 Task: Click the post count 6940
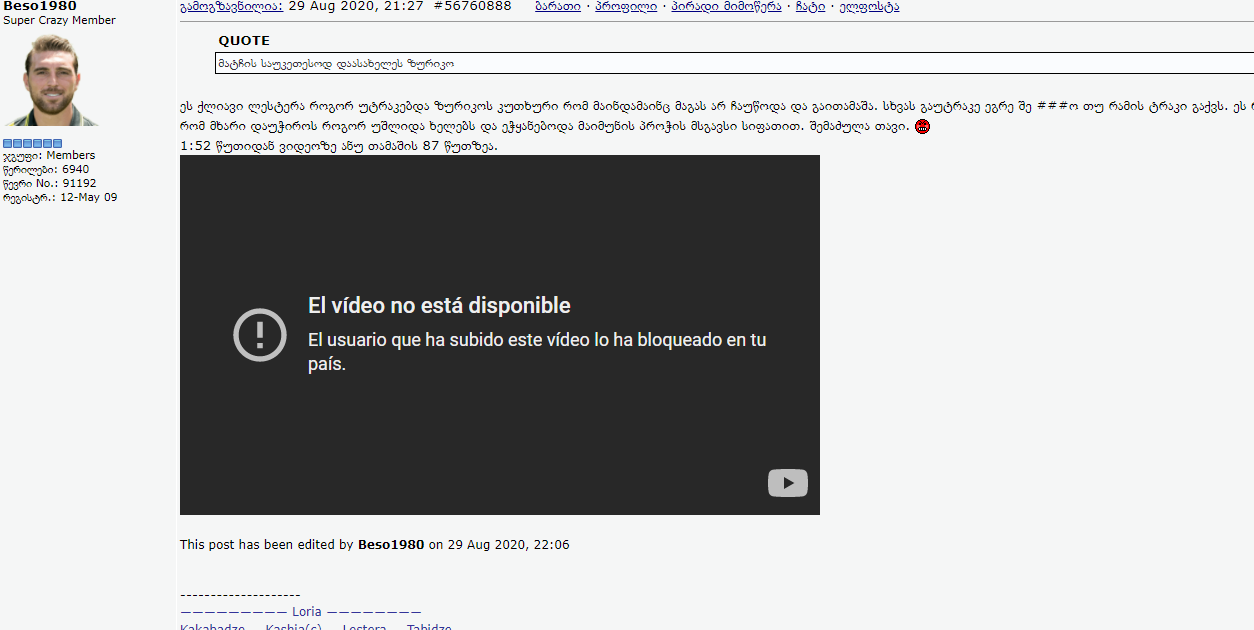(75, 169)
